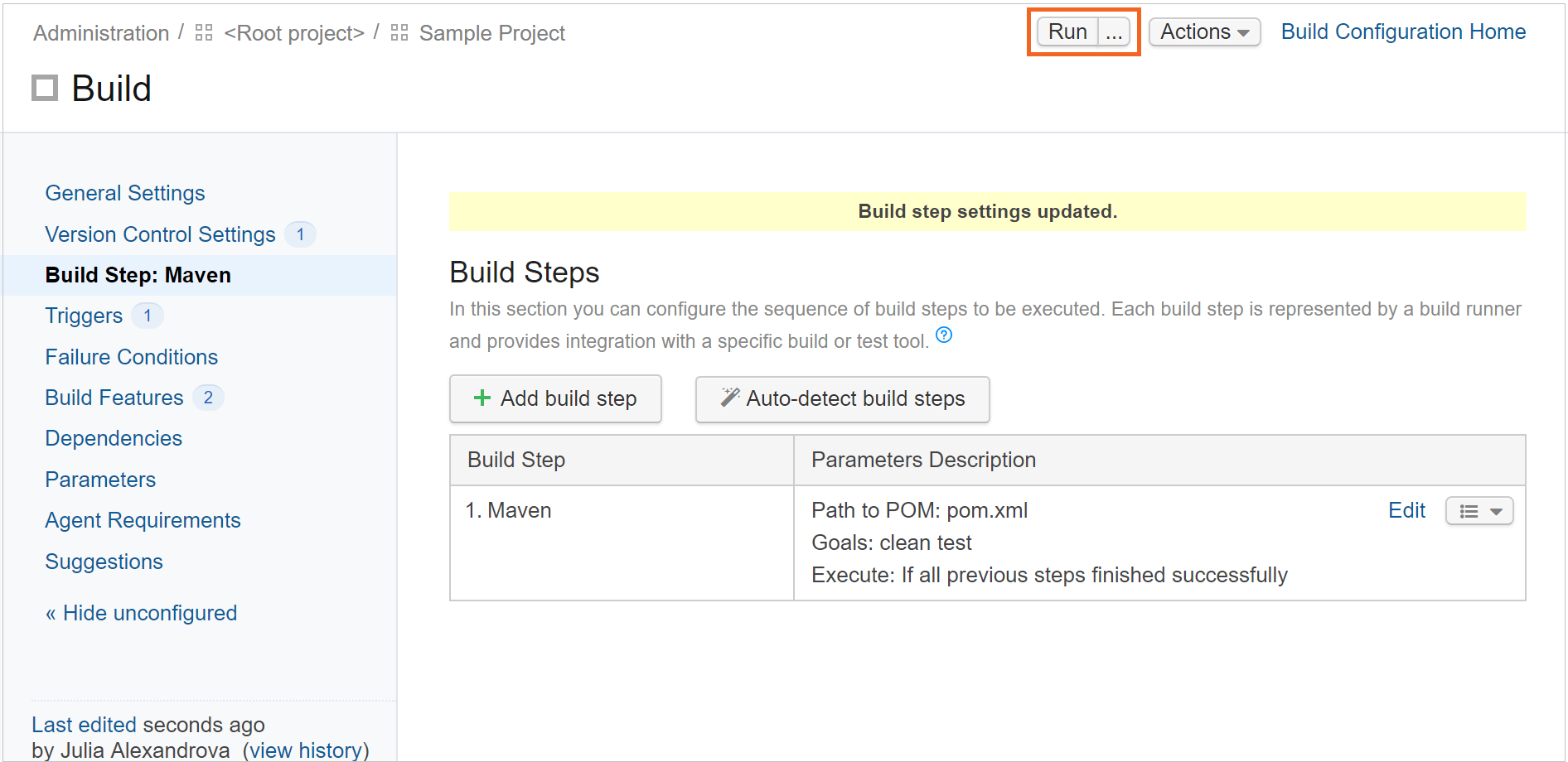Viewport: 1568px width, 762px height.
Task: Click the Run button
Action: 1067,31
